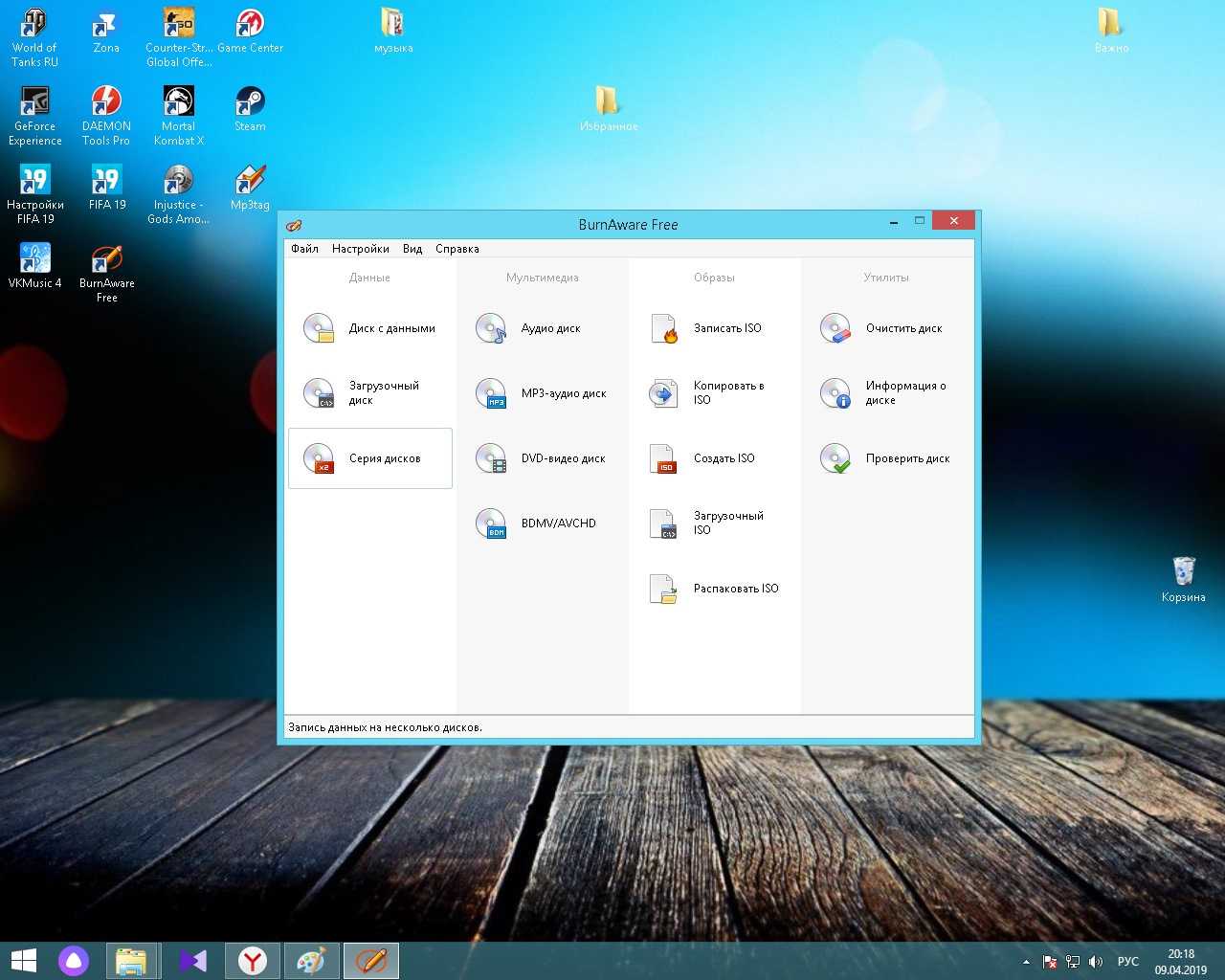Select the Mortal Kombat X shortcut

179,117
